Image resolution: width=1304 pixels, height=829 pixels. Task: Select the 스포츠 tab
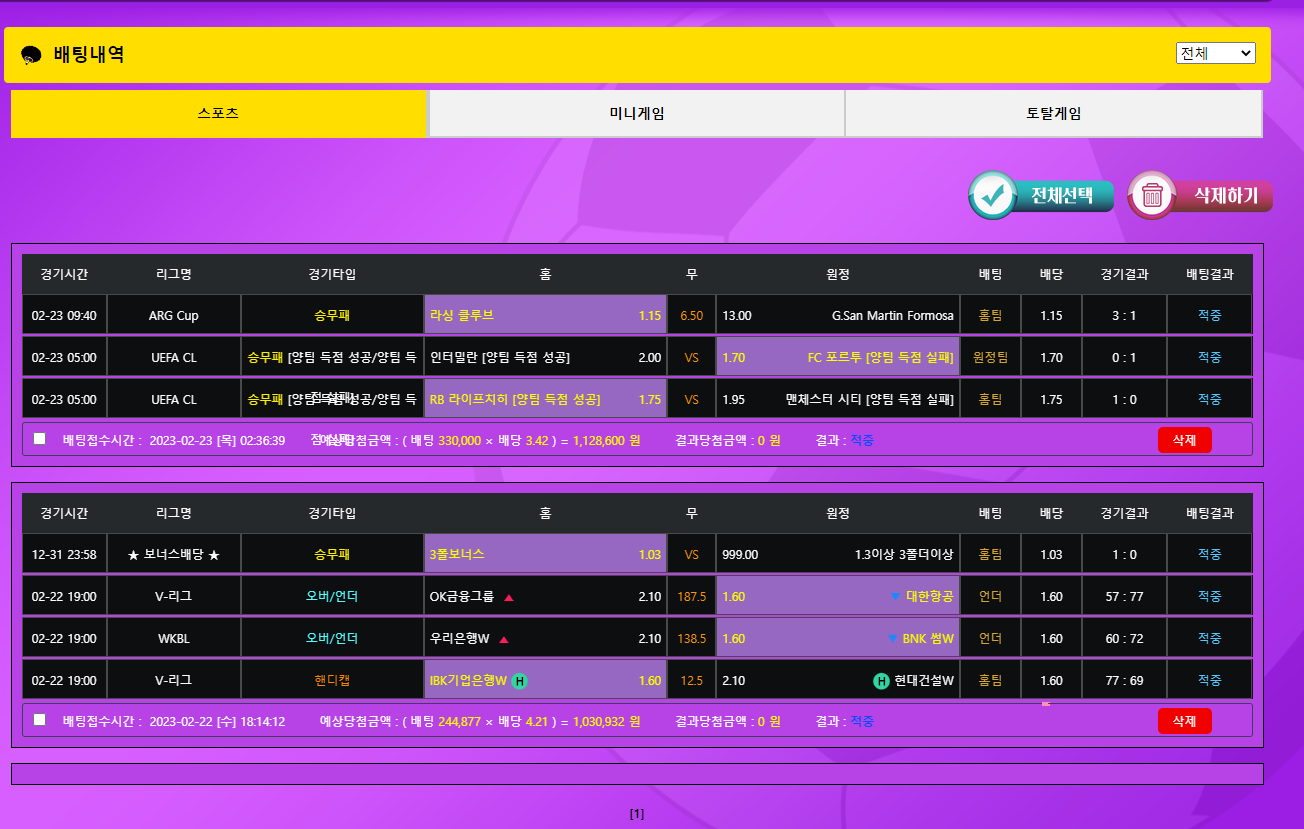pyautogui.click(x=219, y=113)
